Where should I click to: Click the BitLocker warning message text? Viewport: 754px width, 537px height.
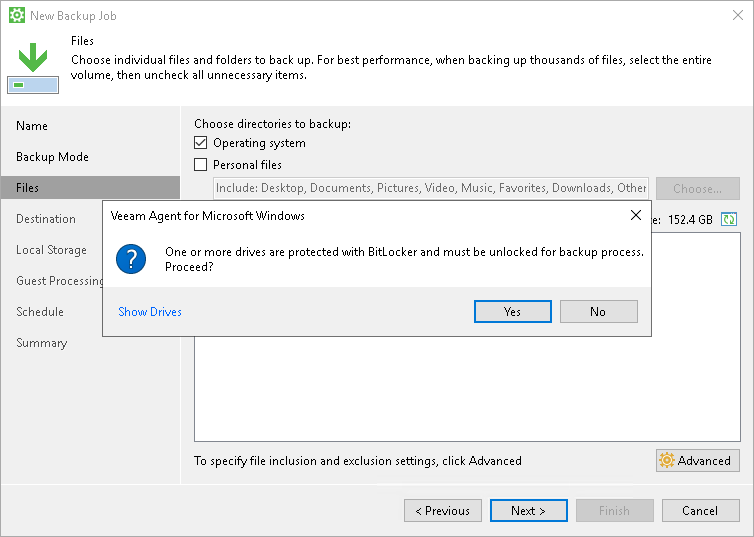(404, 259)
